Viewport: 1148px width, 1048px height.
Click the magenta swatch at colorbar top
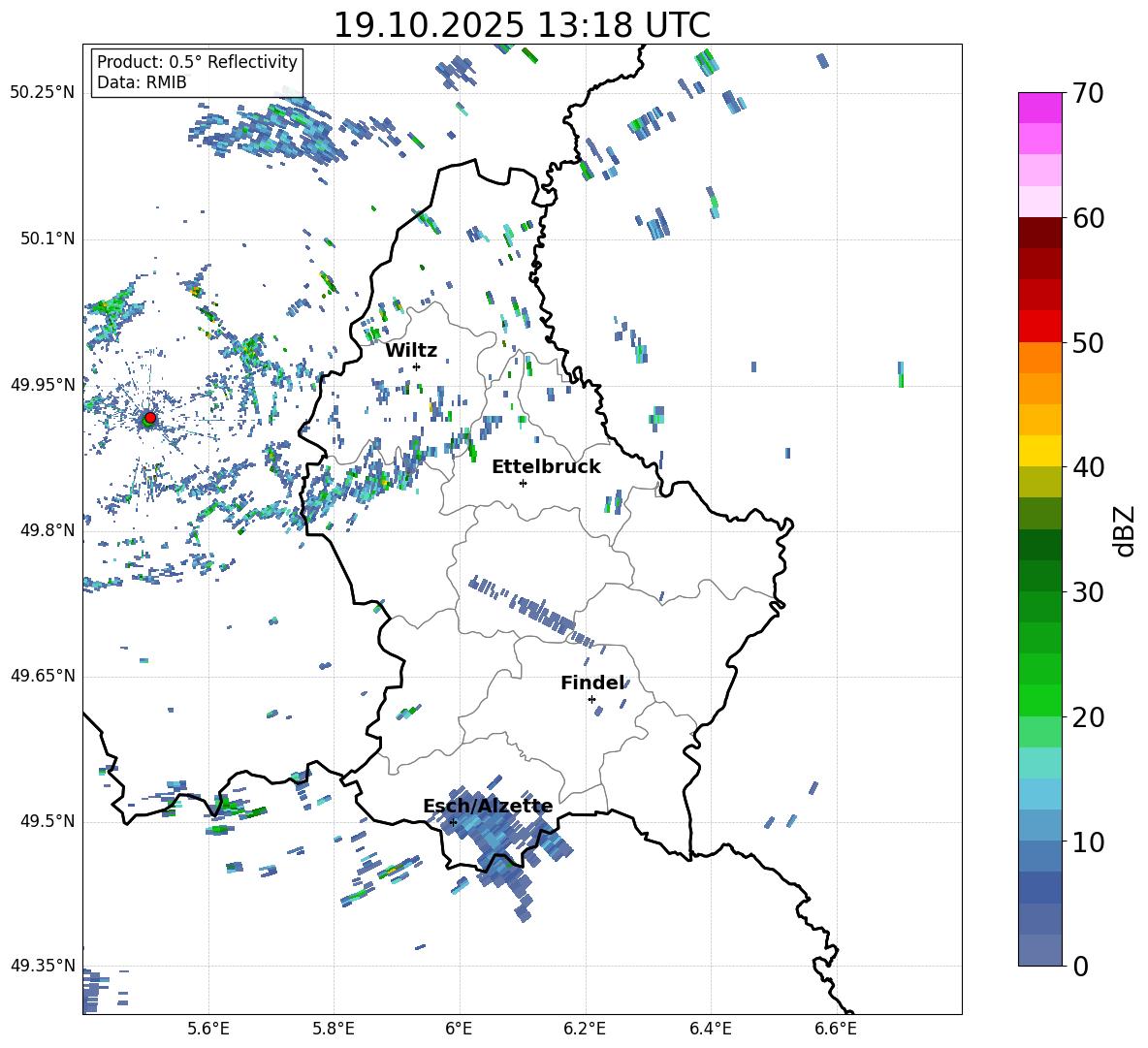pyautogui.click(x=1039, y=108)
